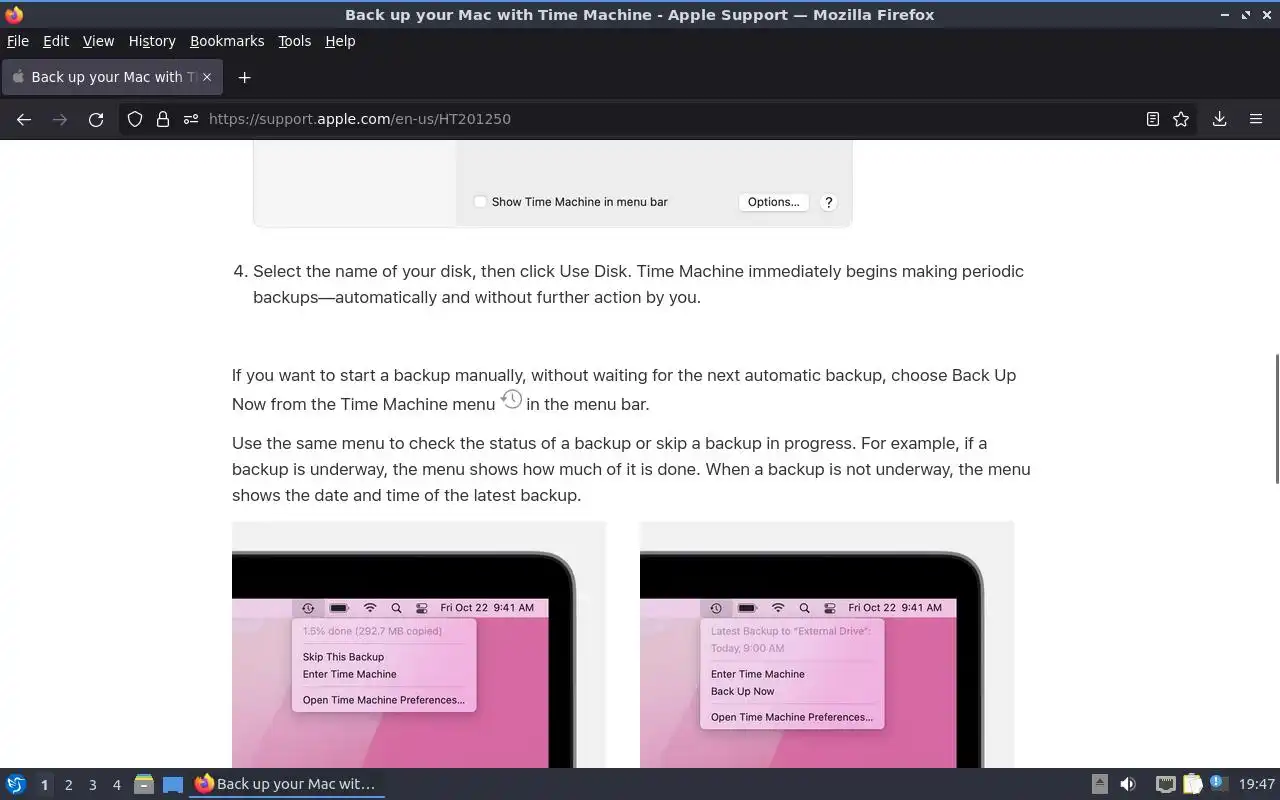Open the File menu
This screenshot has height=800, width=1280.
click(18, 41)
